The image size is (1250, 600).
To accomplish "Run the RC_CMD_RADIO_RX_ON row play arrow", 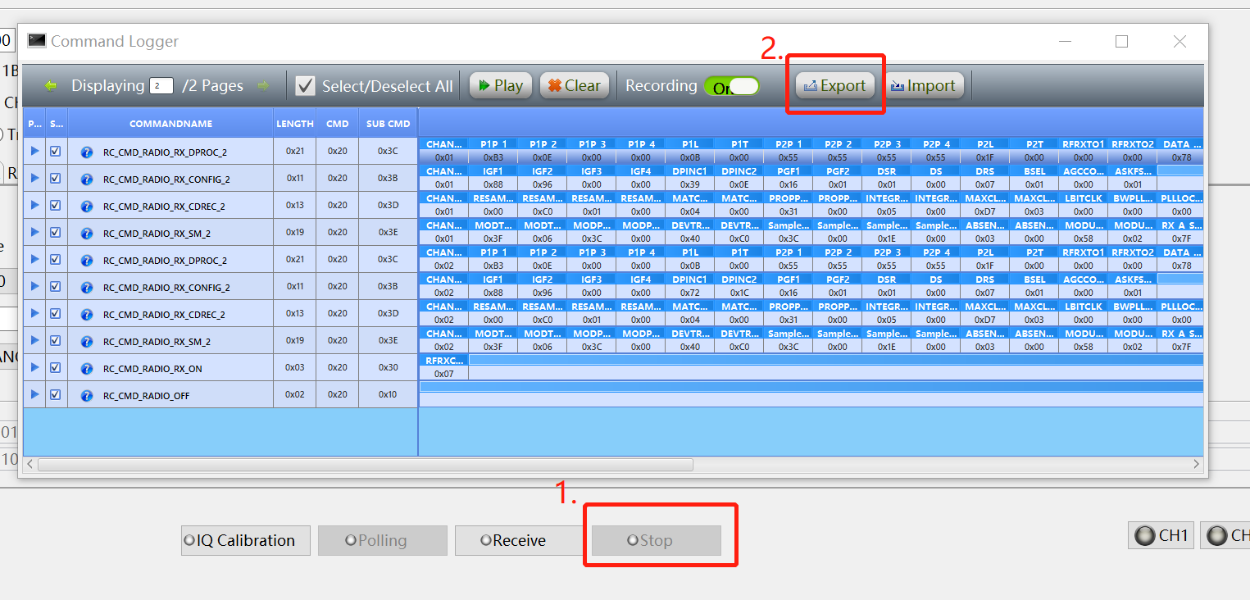I will pyautogui.click(x=35, y=367).
